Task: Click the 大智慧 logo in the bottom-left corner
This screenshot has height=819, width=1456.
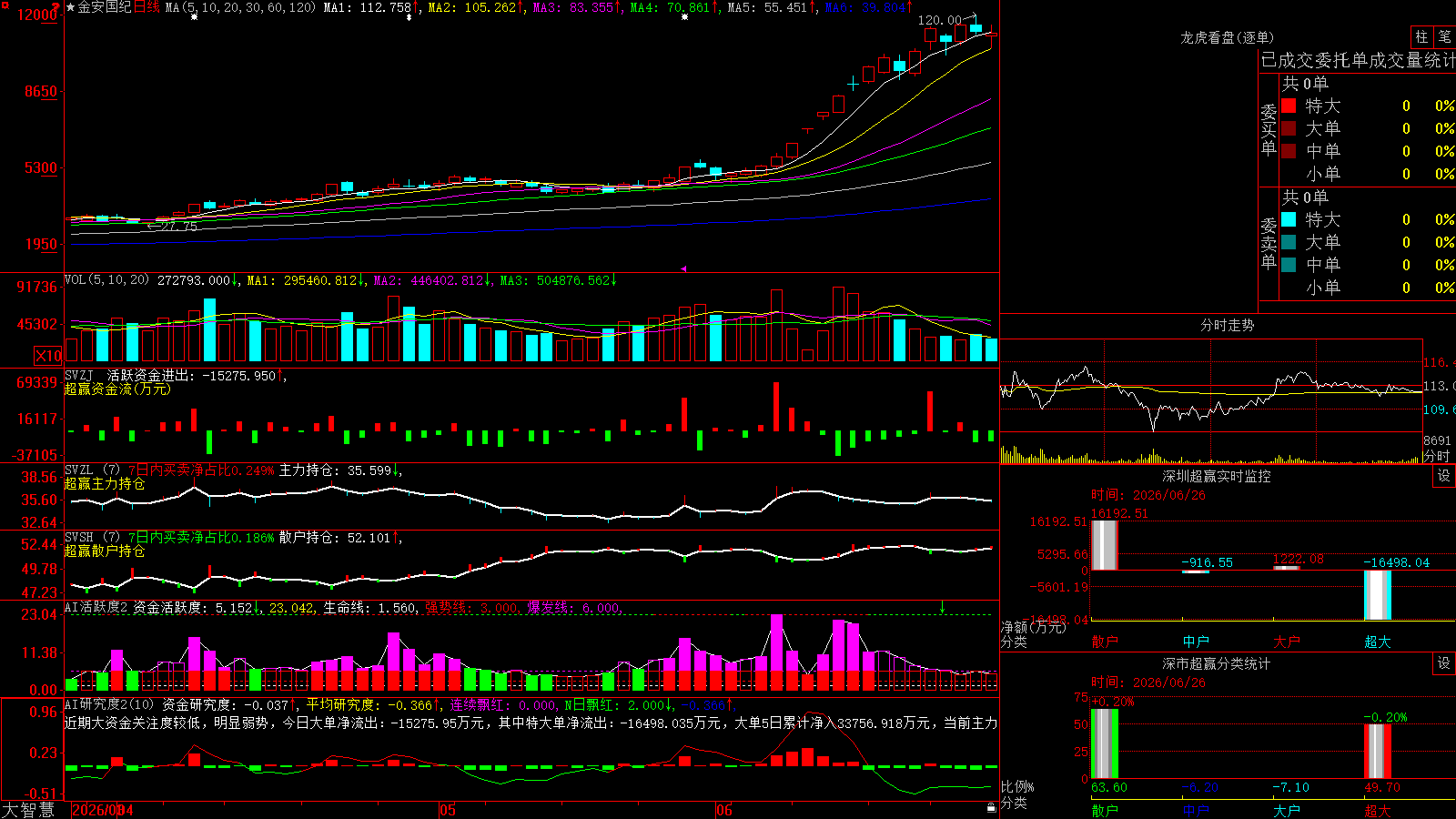Action: (x=28, y=810)
